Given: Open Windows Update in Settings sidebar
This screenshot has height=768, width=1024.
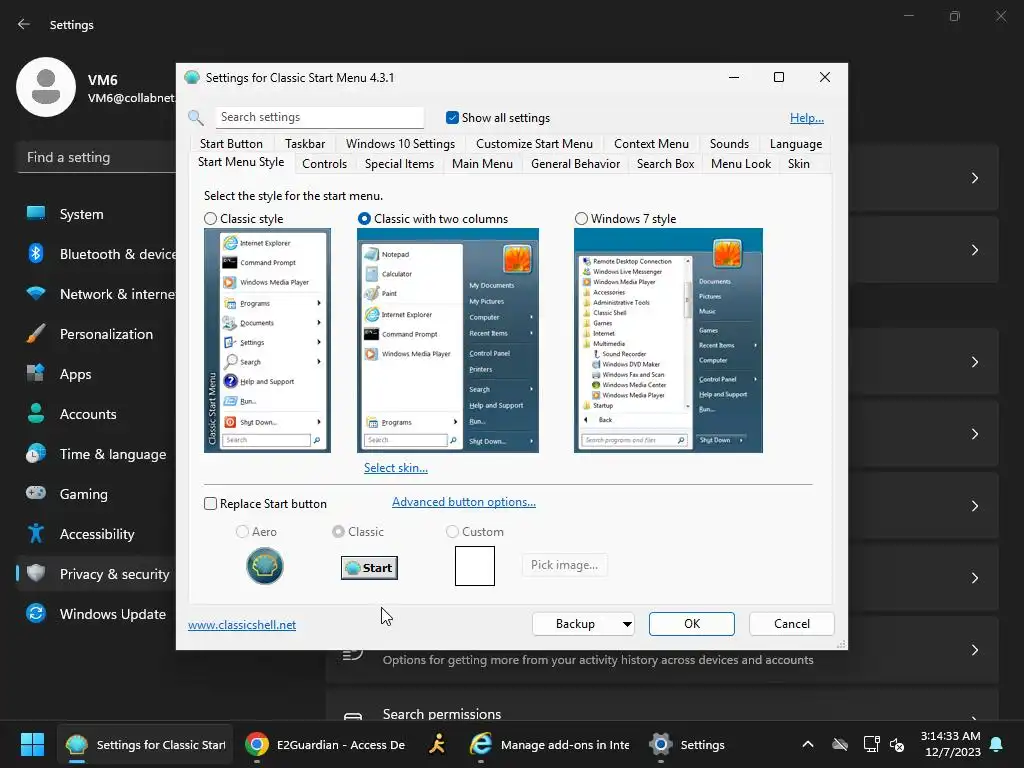Looking at the screenshot, I should pyautogui.click(x=97, y=614).
